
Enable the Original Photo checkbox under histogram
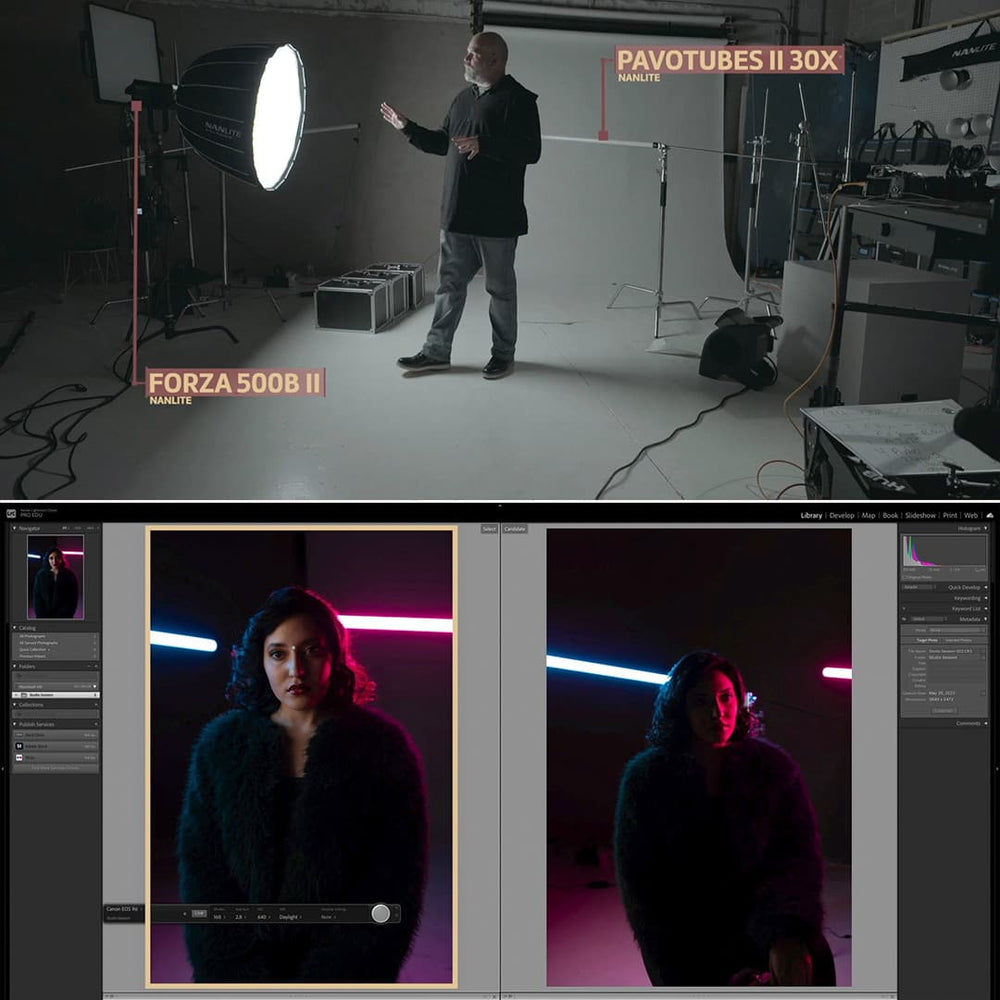point(905,577)
